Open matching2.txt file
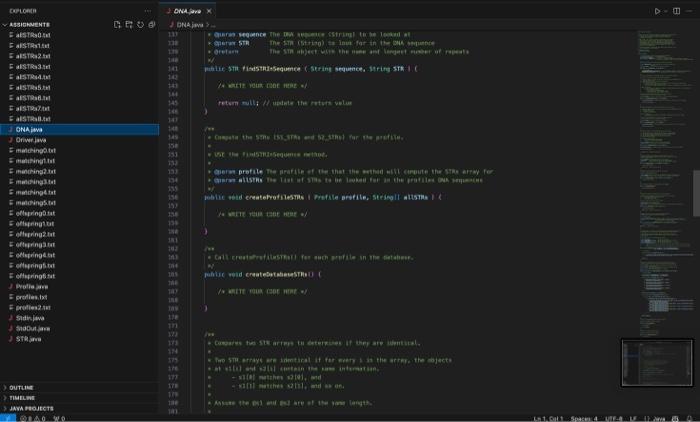This screenshot has height=422, width=700. click(36, 171)
